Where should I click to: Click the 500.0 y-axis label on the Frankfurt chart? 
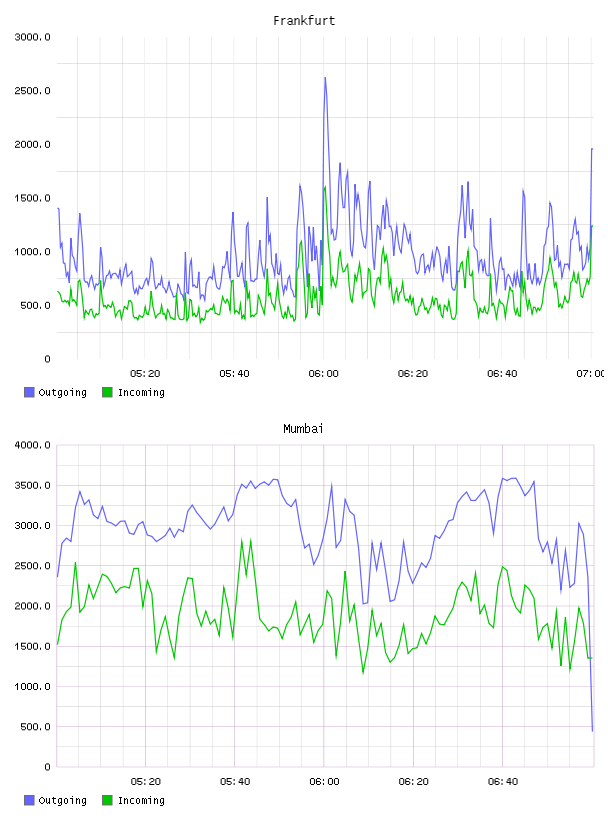point(35,305)
